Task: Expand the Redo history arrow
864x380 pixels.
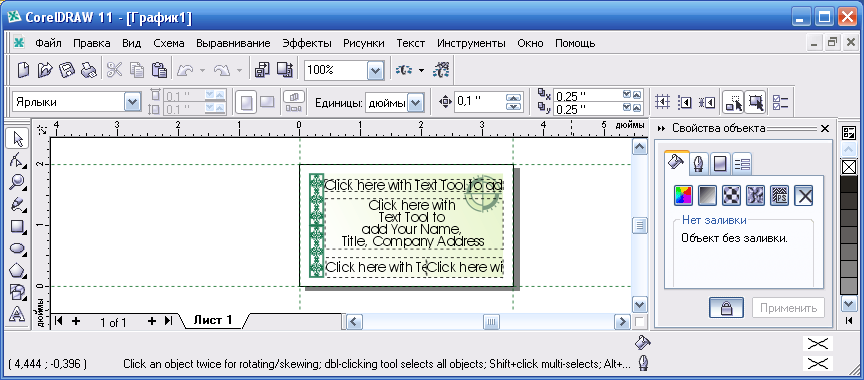Action: pos(239,70)
